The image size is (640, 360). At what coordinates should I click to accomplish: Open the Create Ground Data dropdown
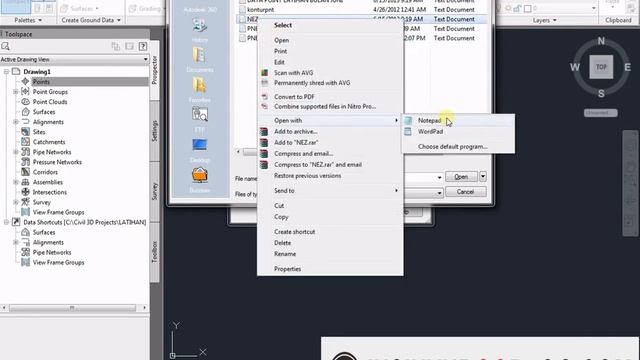click(x=91, y=20)
